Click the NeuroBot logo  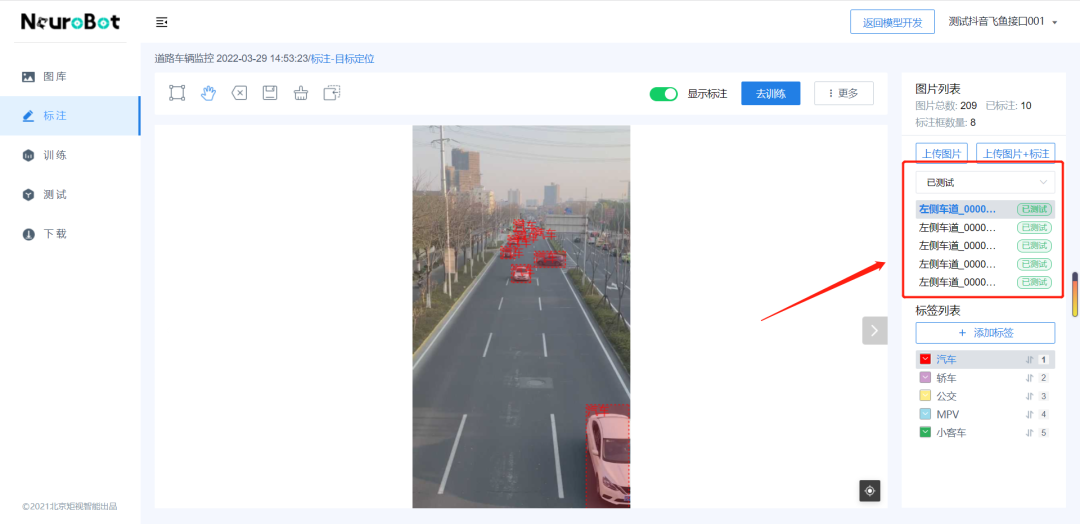[x=71, y=21]
